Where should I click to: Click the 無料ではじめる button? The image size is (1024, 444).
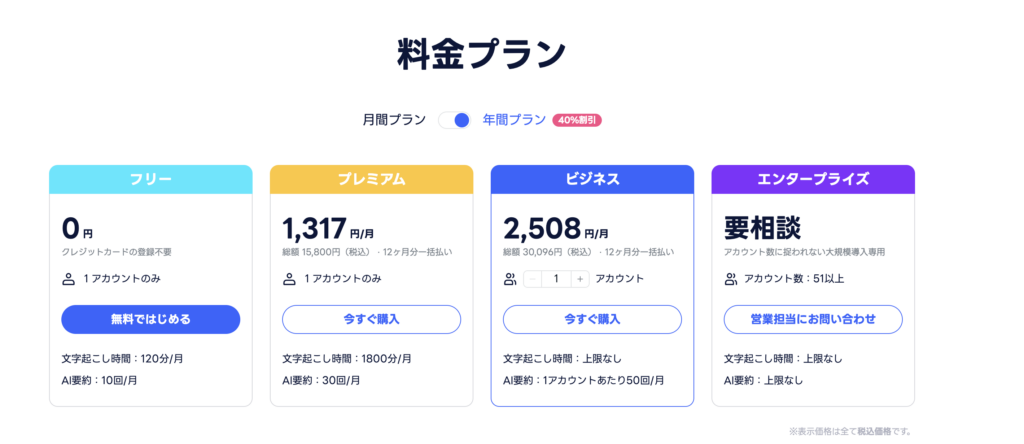click(x=150, y=319)
